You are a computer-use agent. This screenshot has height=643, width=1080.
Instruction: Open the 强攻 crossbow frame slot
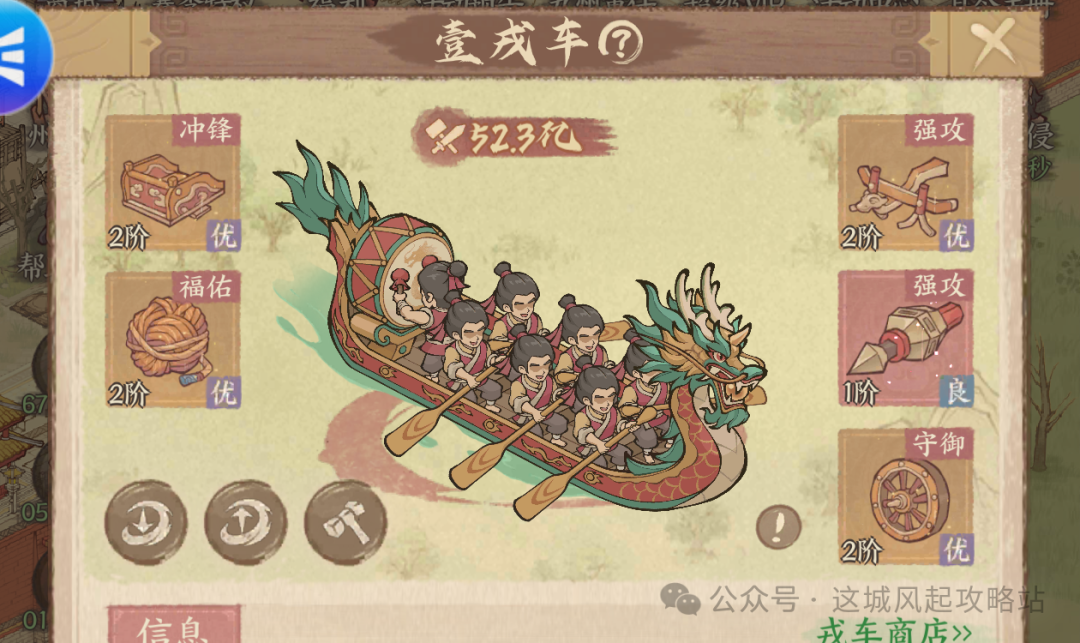coord(905,182)
